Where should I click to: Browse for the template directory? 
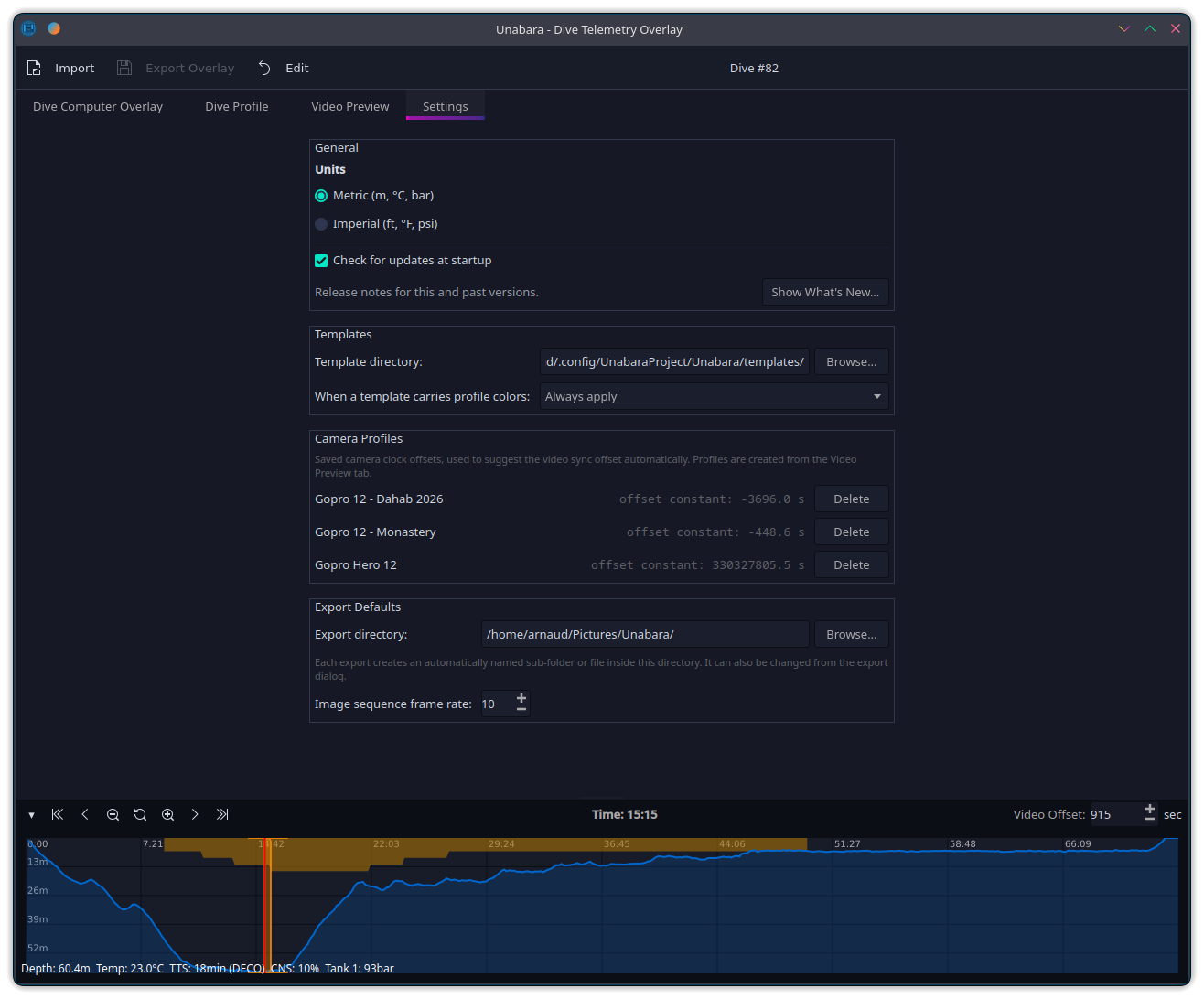pos(852,361)
